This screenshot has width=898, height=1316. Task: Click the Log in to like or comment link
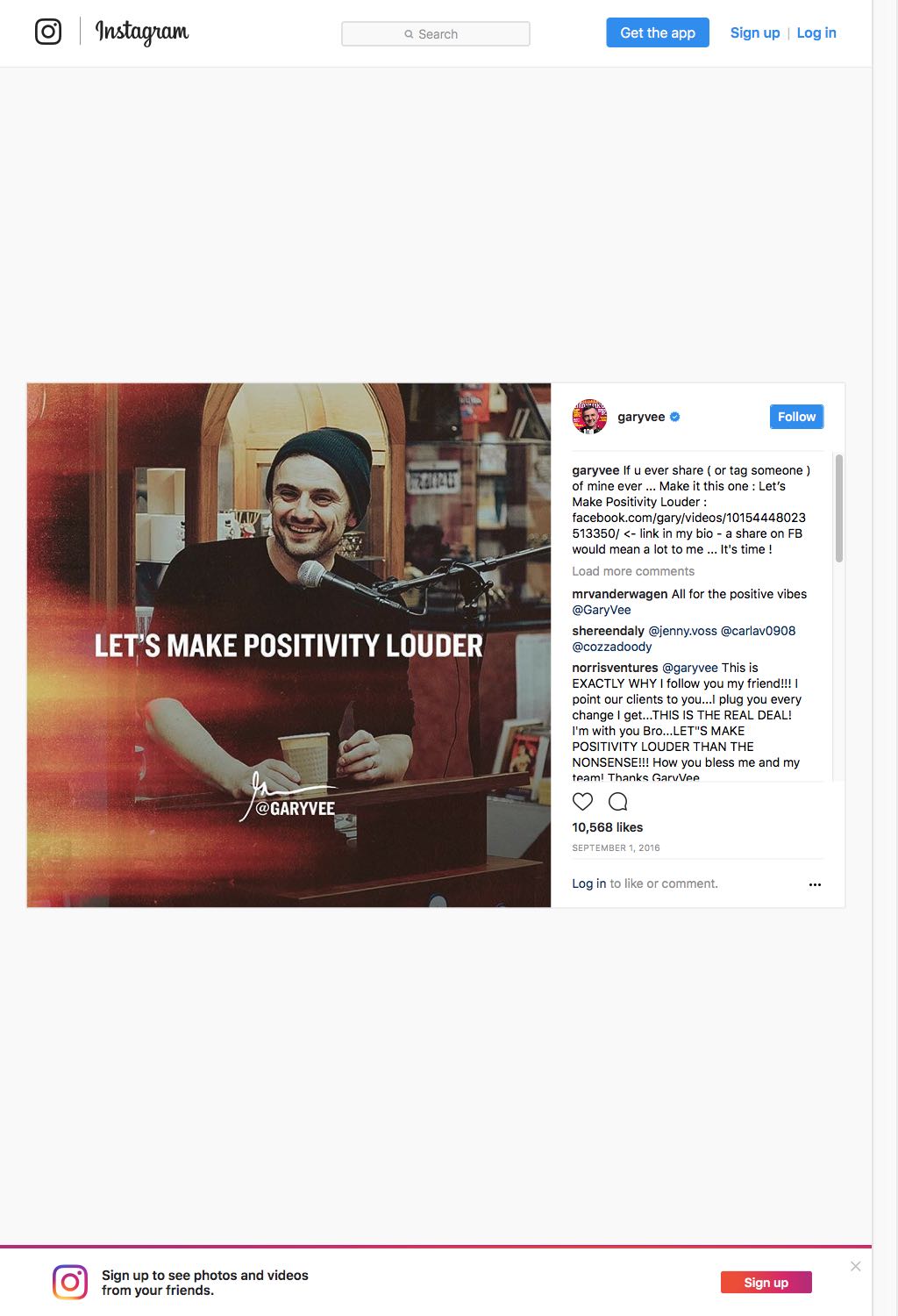(589, 883)
